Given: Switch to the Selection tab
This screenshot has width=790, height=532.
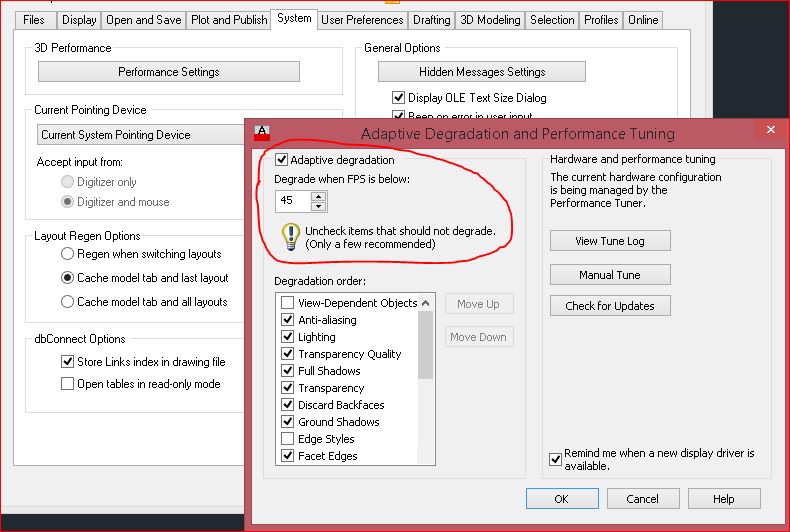Looking at the screenshot, I should tap(552, 20).
